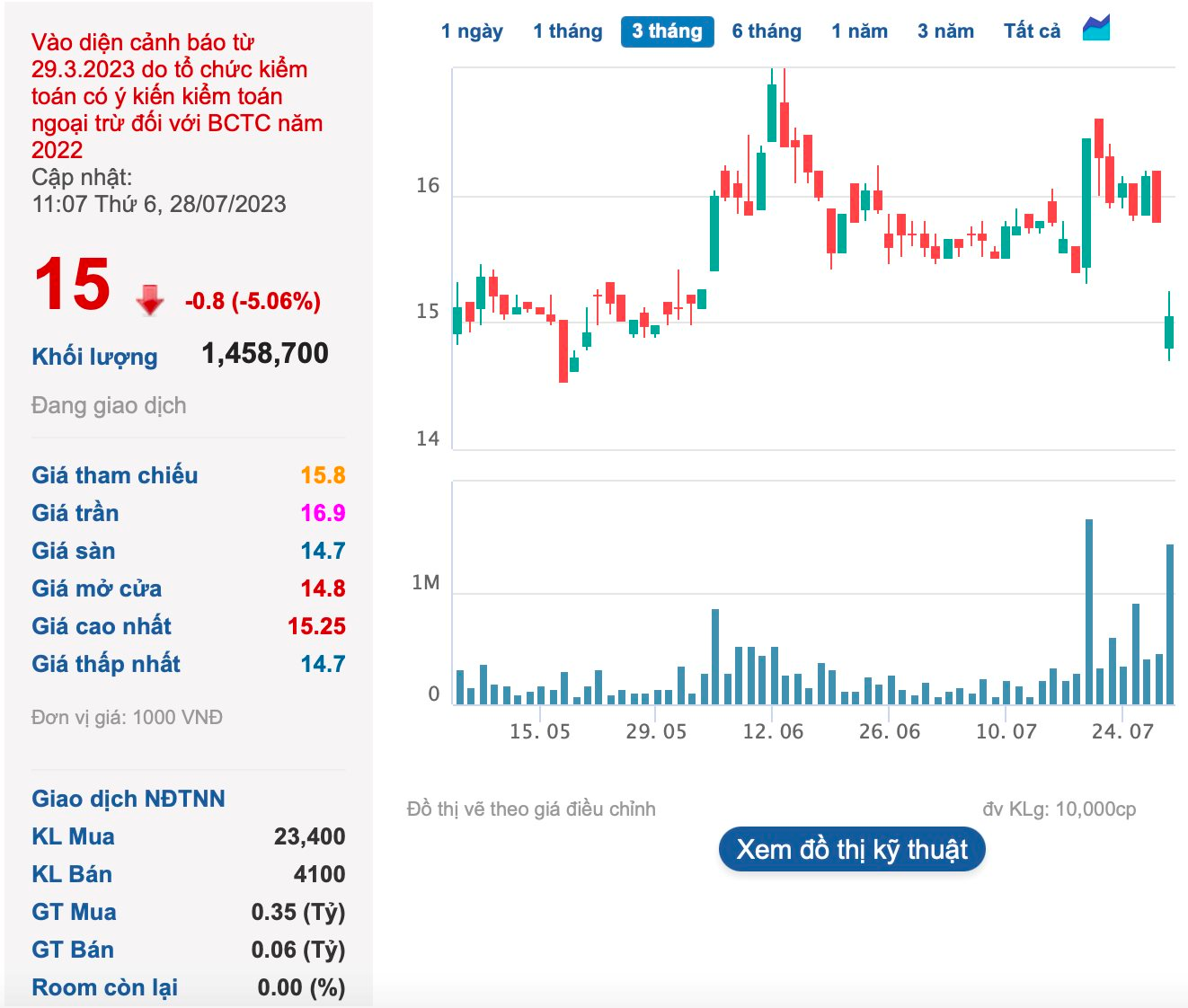
Task: Click the Đơn vị giá: 1000 VNĐ note
Action: (127, 717)
